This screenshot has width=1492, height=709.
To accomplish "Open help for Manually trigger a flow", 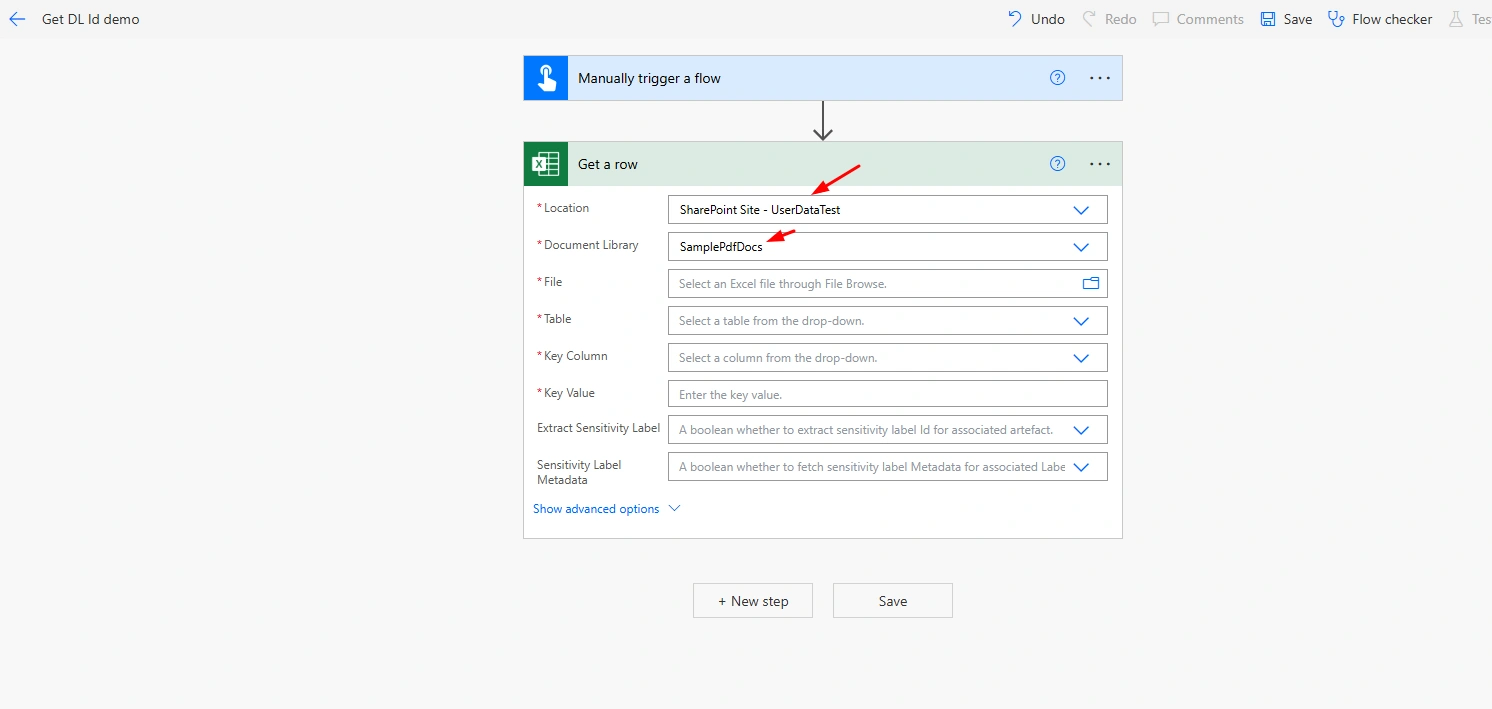I will 1058,78.
